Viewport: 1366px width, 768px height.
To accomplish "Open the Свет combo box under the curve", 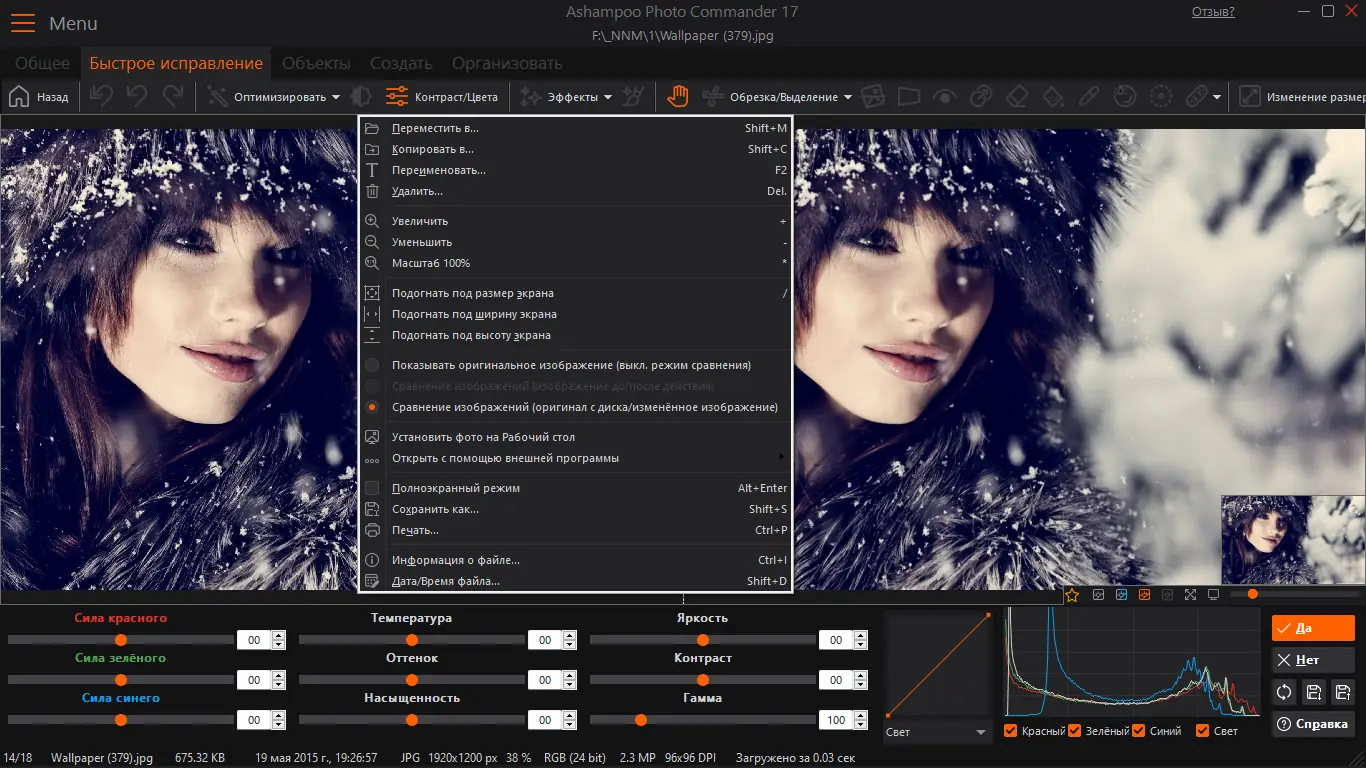I will (936, 732).
